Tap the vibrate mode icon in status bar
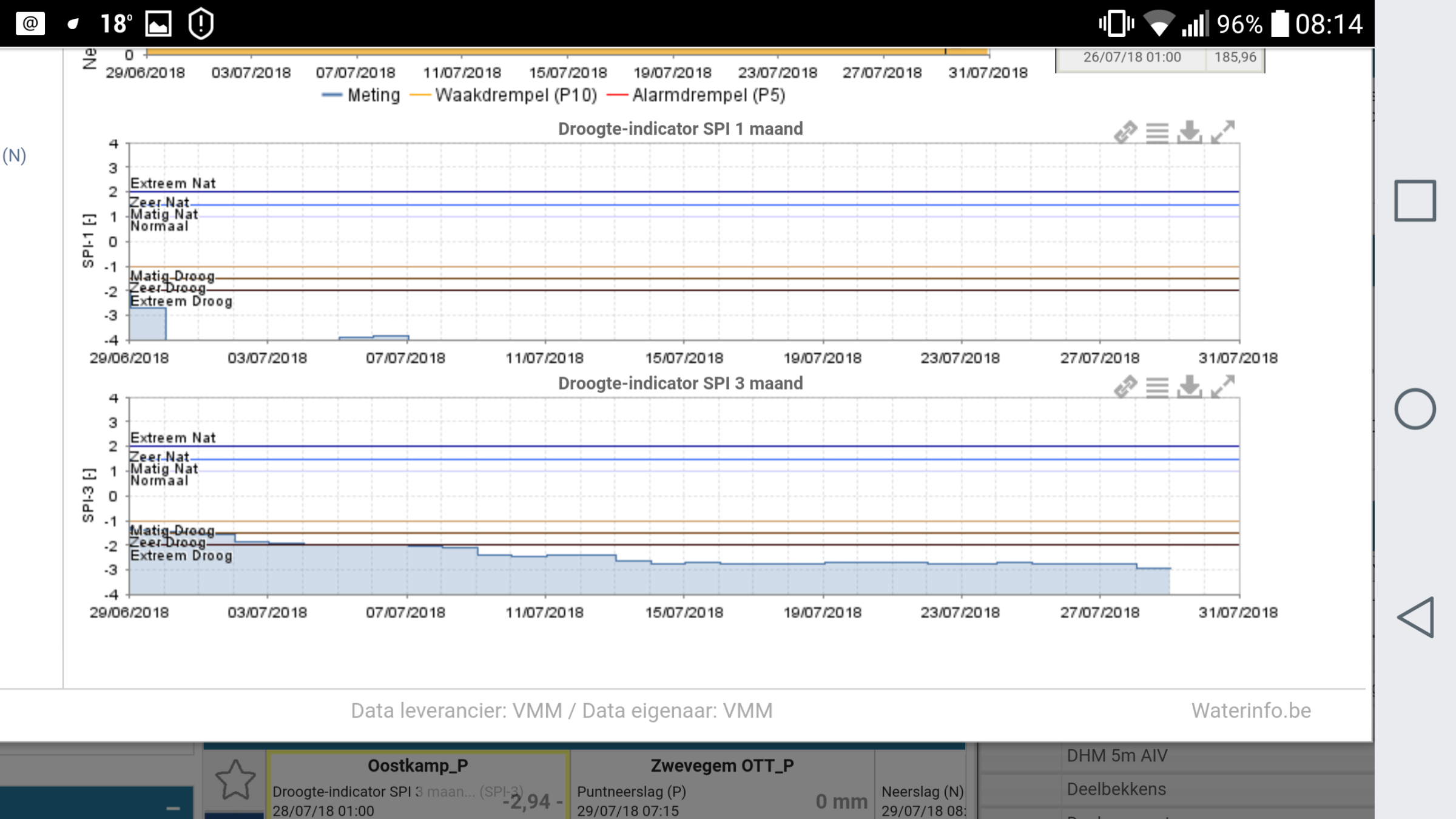The height and width of the screenshot is (819, 1456). (1116, 24)
